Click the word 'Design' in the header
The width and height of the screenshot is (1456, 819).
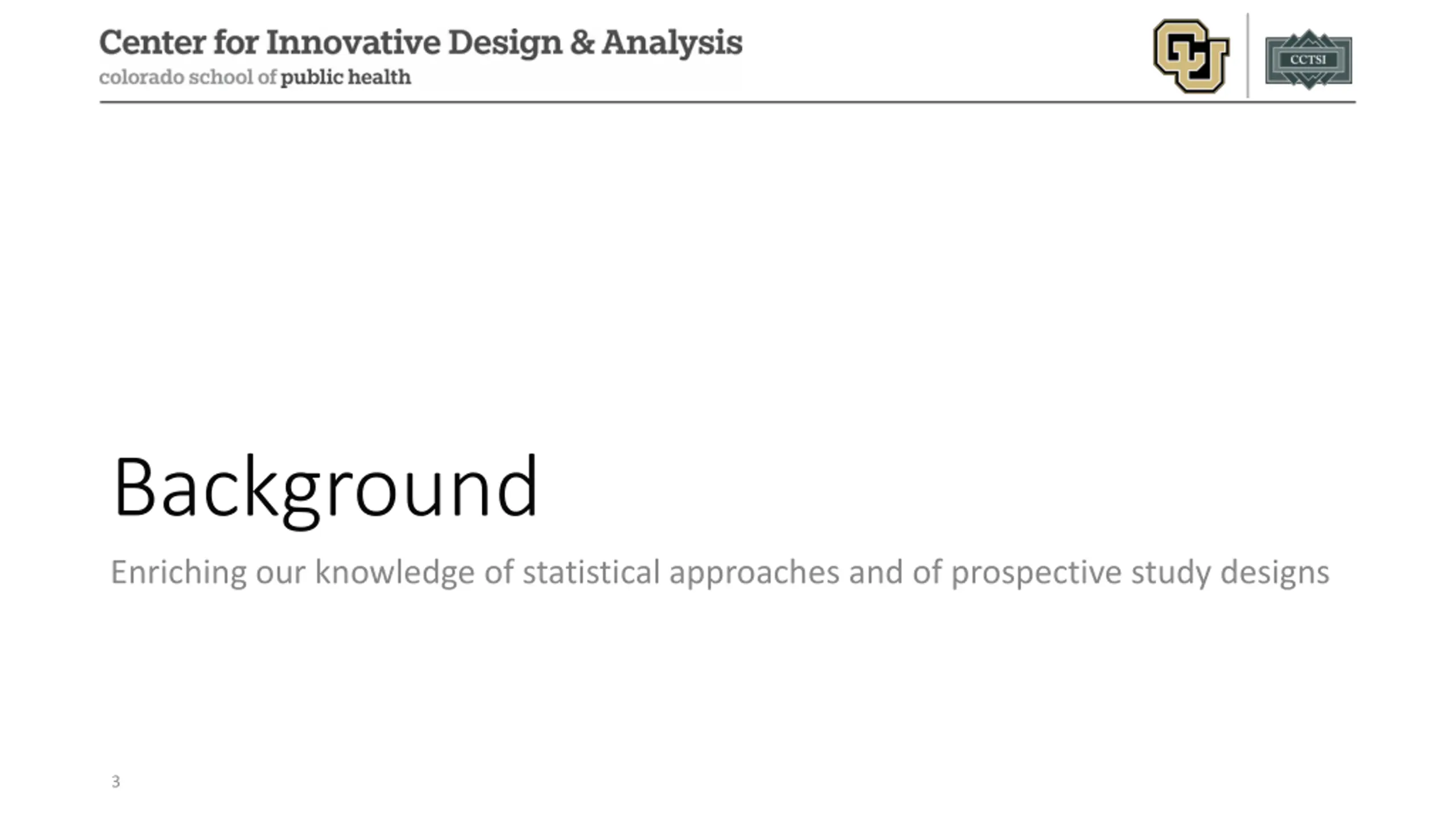point(505,44)
